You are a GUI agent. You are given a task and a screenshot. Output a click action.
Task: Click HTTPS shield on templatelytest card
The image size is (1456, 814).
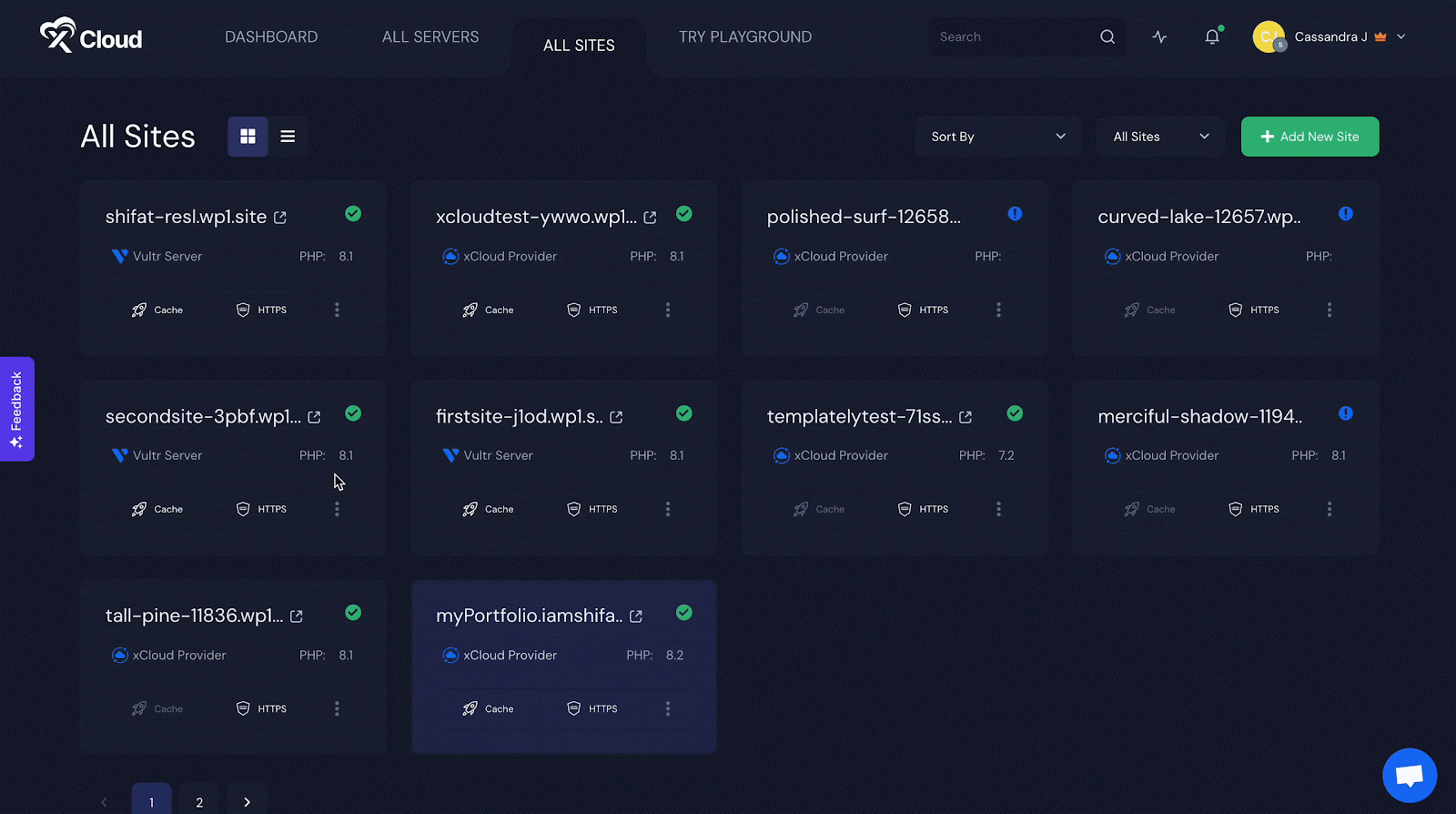[905, 509]
